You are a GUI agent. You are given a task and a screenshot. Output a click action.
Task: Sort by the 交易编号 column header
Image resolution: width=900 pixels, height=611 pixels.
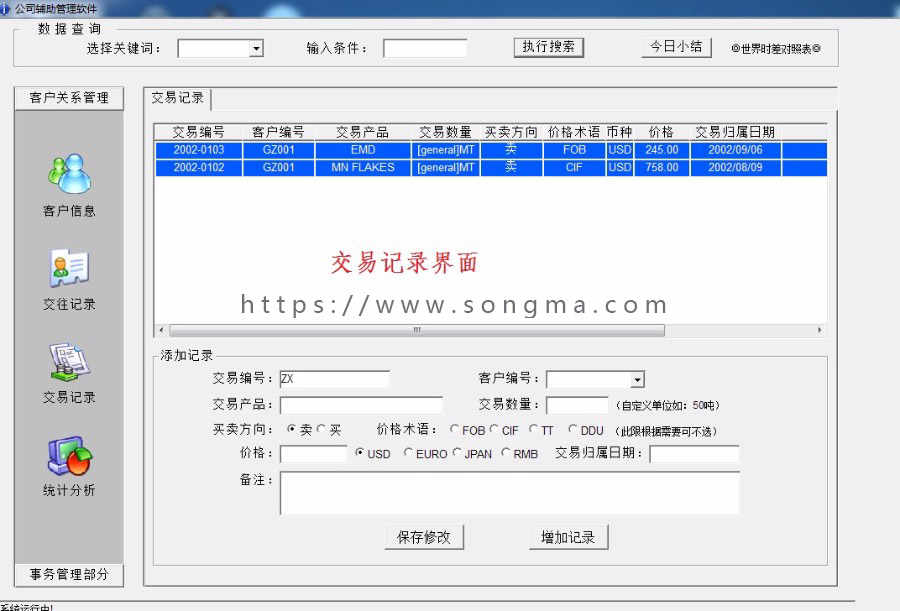(199, 132)
